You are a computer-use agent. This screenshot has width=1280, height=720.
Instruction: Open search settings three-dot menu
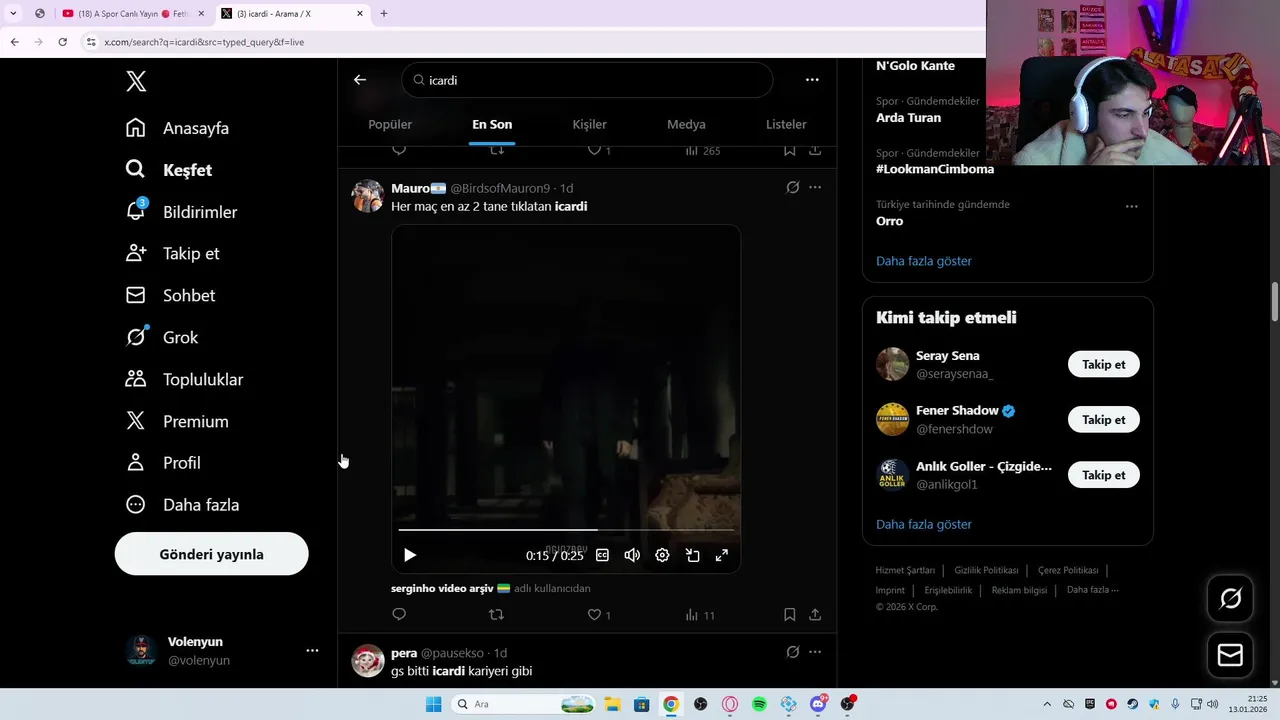click(x=812, y=80)
